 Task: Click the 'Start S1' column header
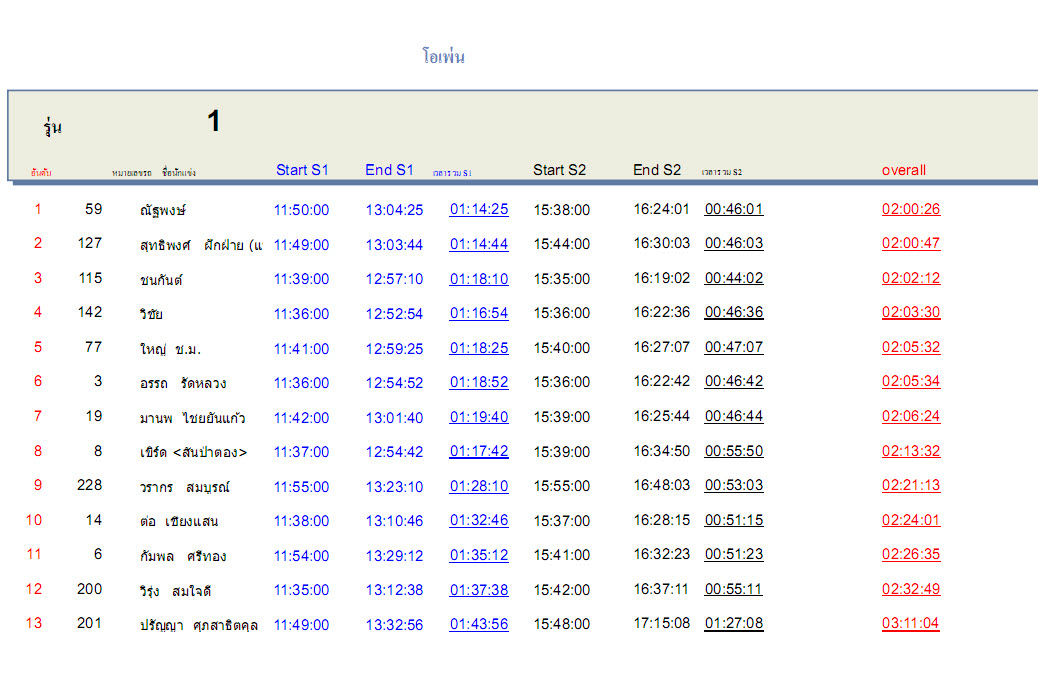click(302, 170)
